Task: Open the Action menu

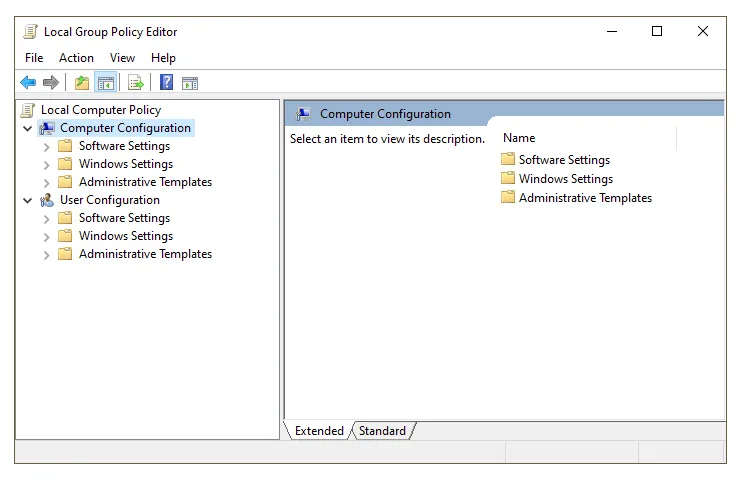Action: point(76,58)
